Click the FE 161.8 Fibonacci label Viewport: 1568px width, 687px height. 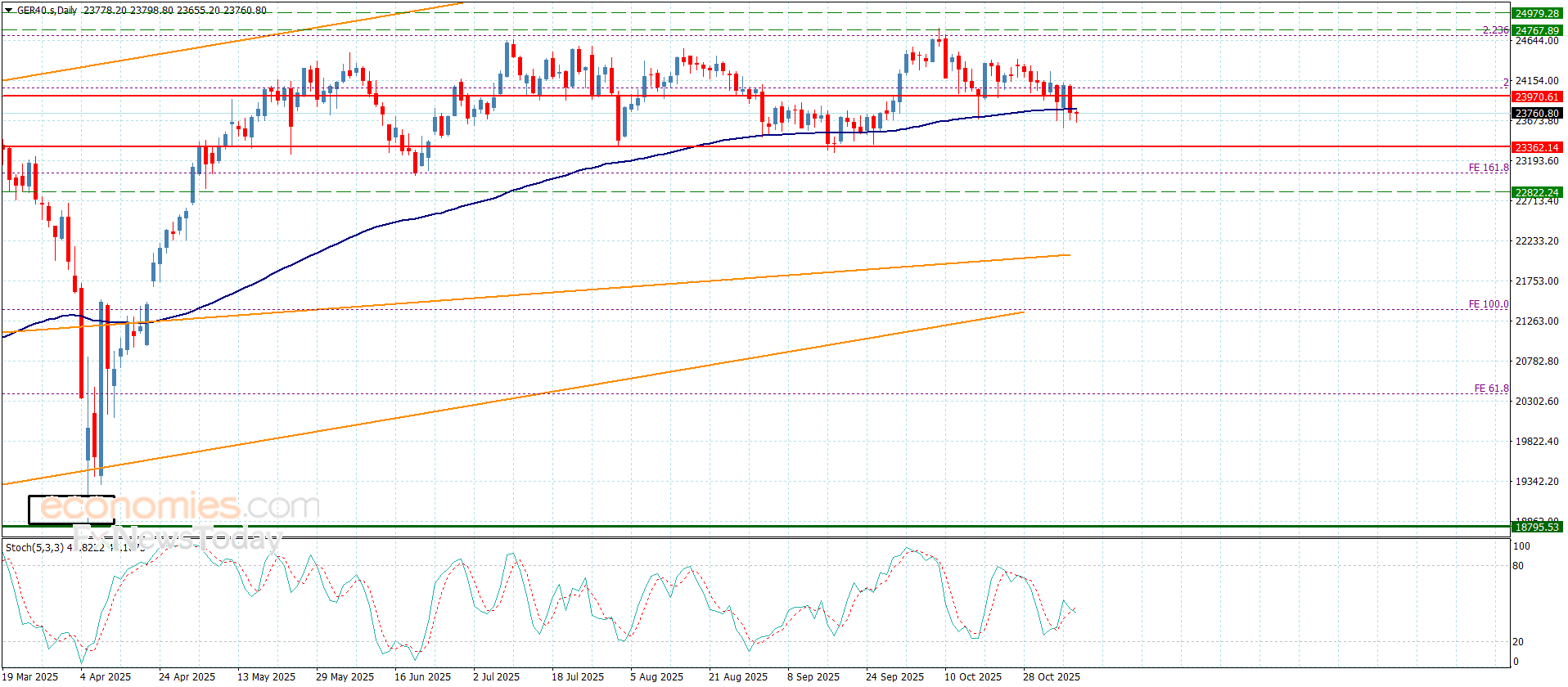pyautogui.click(x=1488, y=168)
